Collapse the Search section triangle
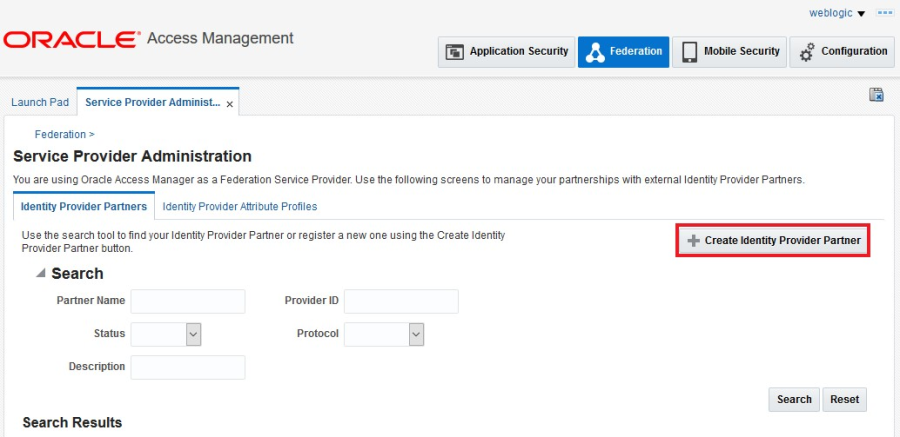 [41, 273]
